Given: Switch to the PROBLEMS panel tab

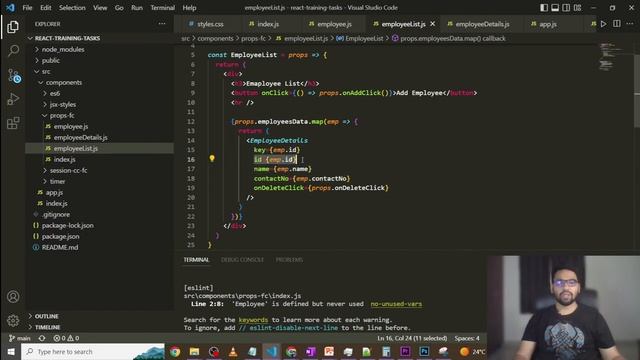Looking at the screenshot, I should click(289, 260).
